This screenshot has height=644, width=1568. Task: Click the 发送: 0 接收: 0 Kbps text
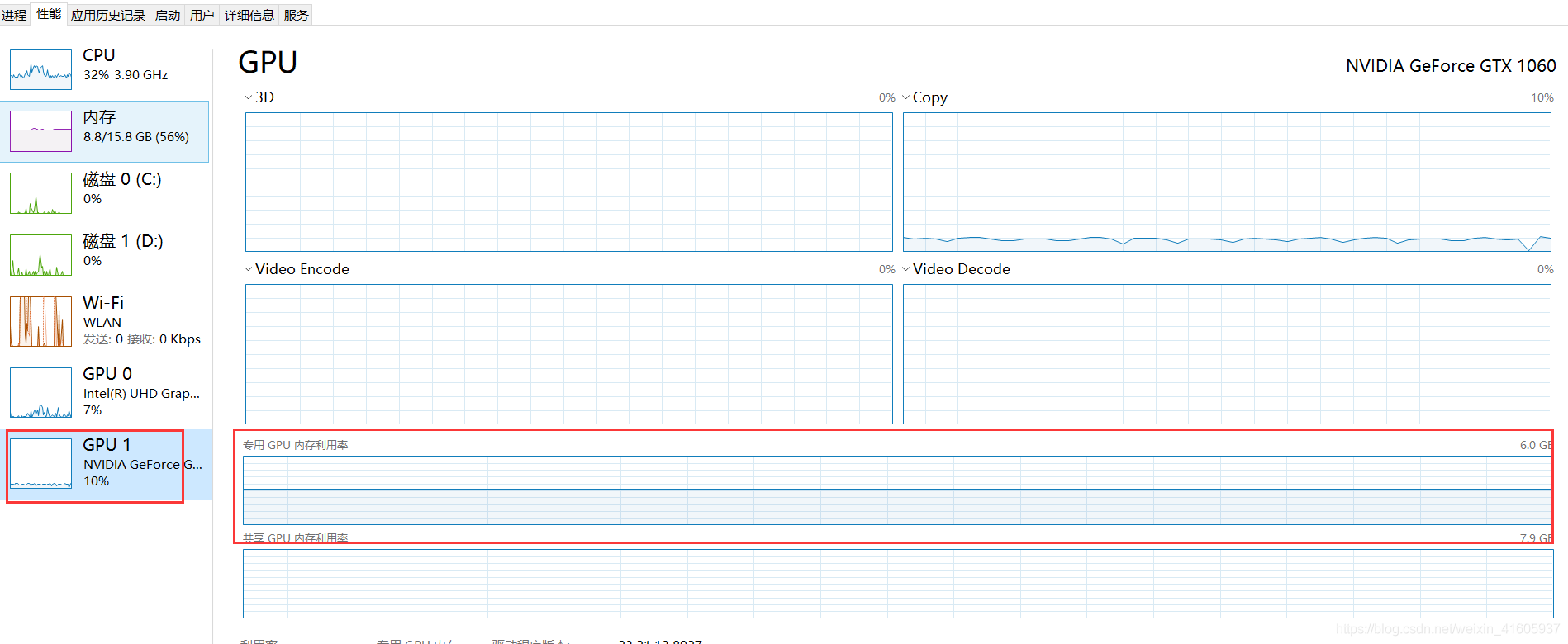(x=142, y=339)
